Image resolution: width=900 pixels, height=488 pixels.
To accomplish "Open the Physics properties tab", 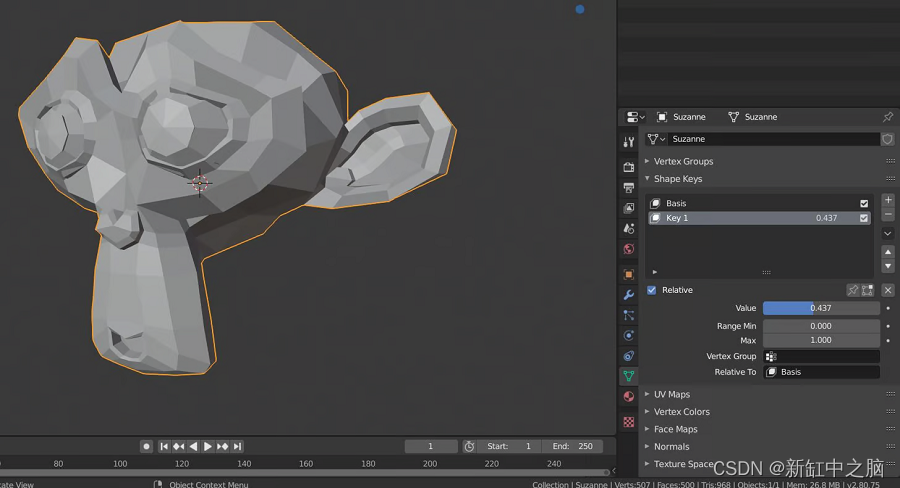I will pos(629,335).
